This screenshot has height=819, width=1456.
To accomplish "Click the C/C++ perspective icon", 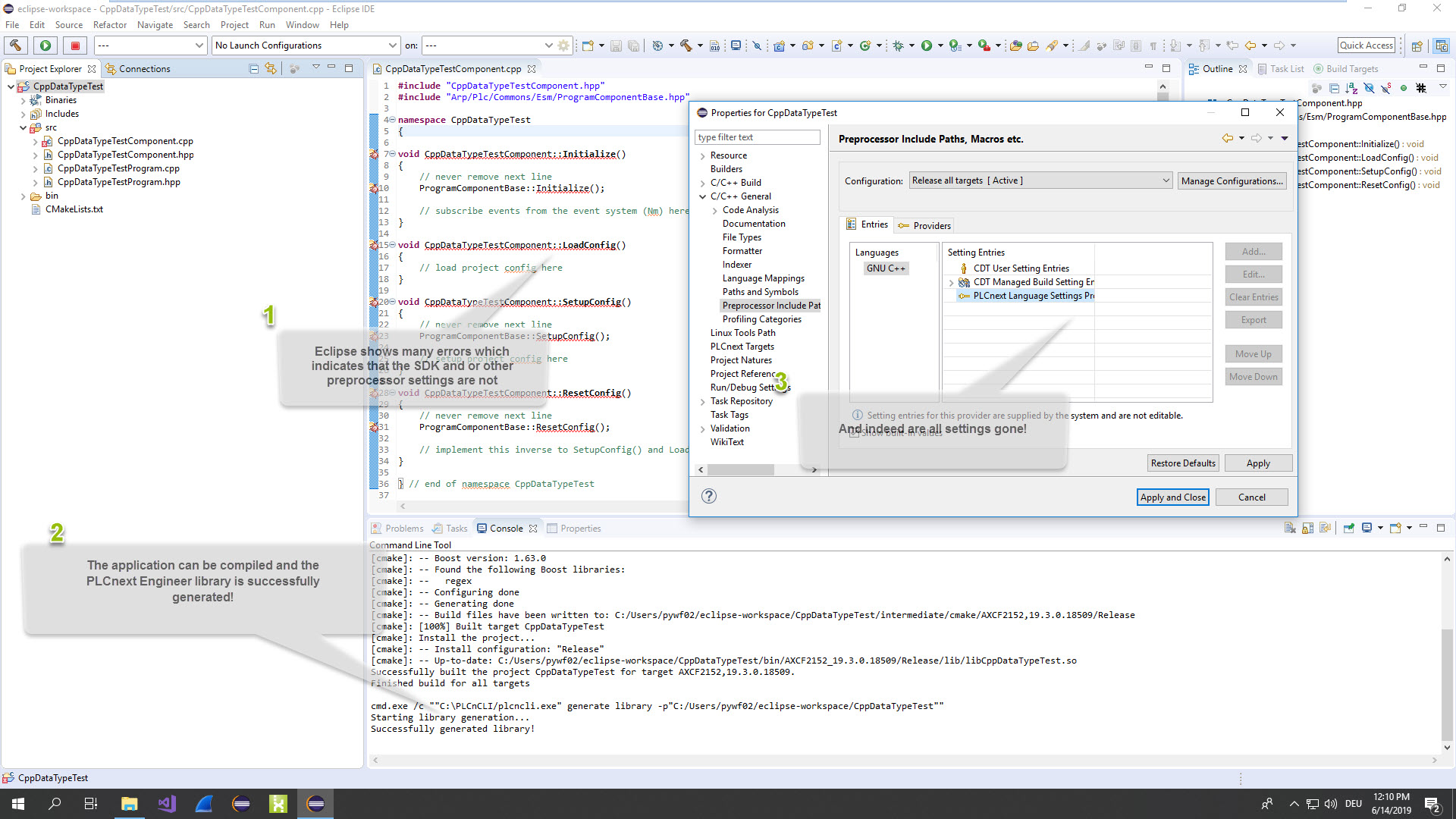I will click(x=1441, y=45).
